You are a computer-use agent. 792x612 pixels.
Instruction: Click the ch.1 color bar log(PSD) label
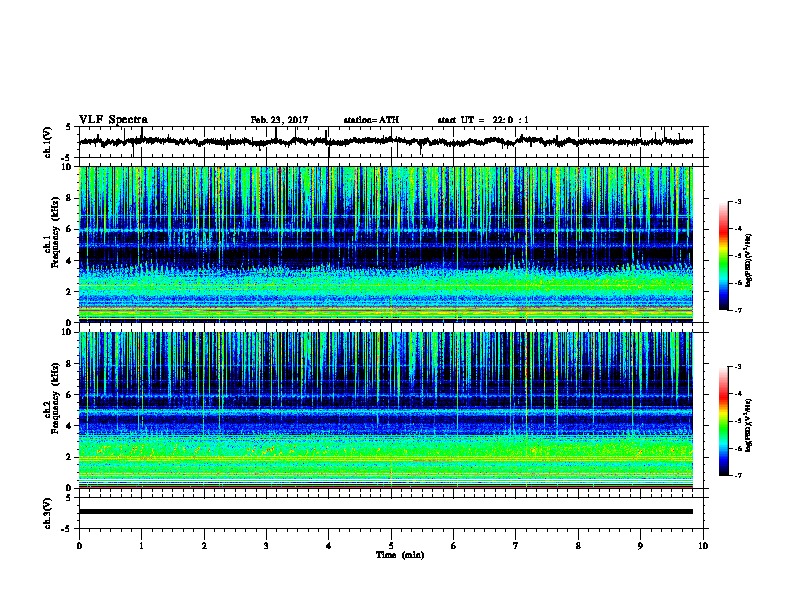[x=749, y=261]
